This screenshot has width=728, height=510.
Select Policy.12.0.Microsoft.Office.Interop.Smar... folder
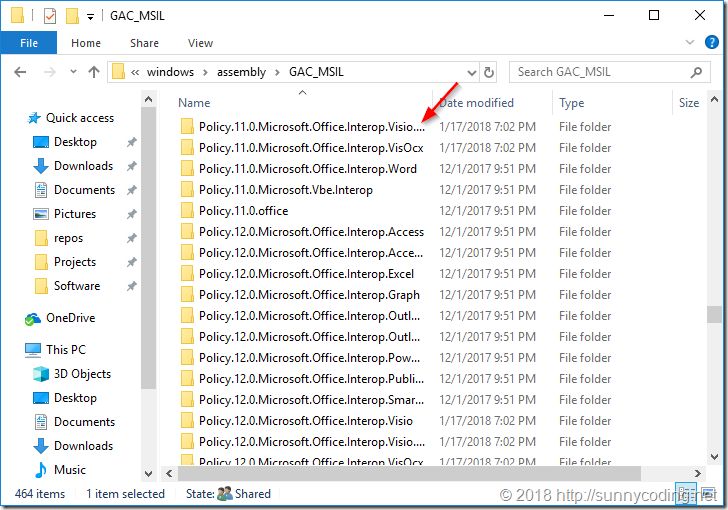312,400
